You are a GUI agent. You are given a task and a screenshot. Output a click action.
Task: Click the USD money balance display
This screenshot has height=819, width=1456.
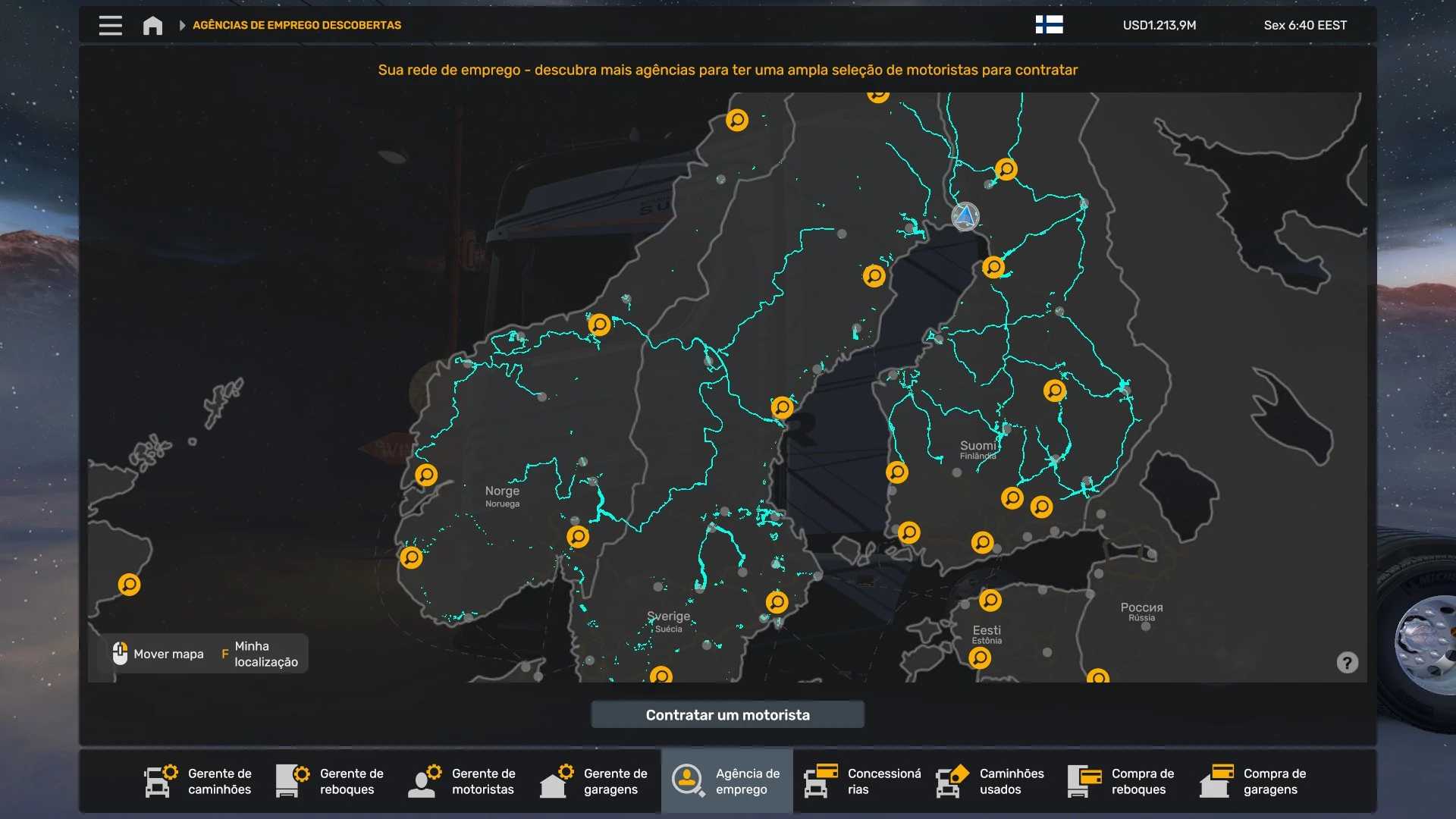1159,25
